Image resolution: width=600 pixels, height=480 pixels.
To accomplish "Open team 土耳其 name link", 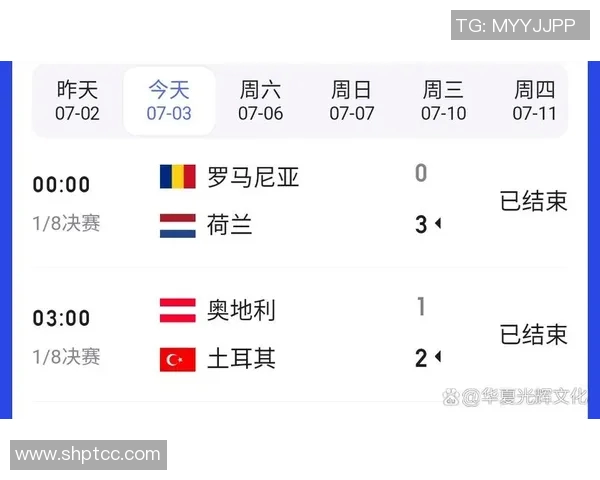I will [241, 358].
